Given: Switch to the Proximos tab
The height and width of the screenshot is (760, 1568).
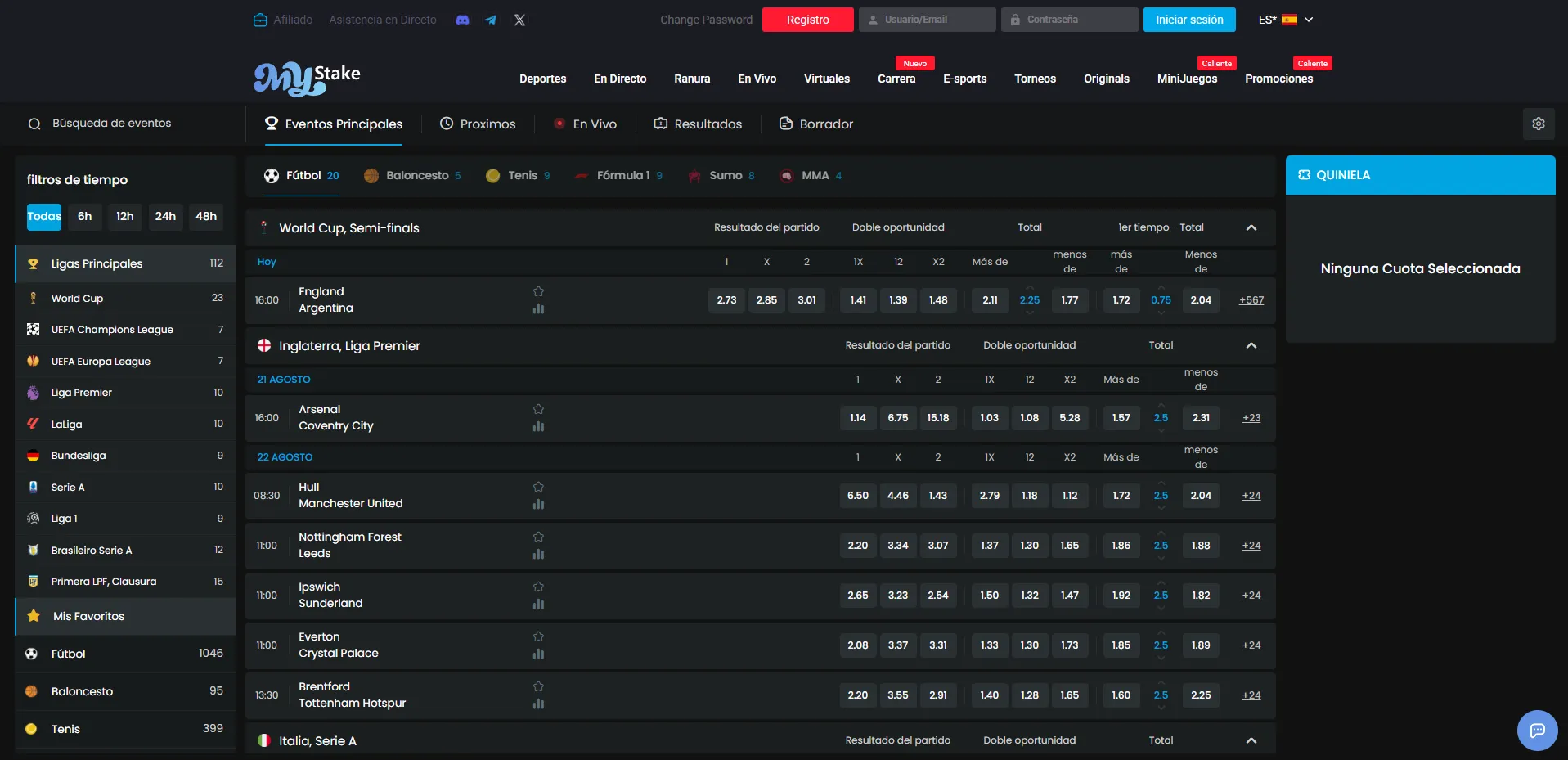Looking at the screenshot, I should click(x=478, y=124).
